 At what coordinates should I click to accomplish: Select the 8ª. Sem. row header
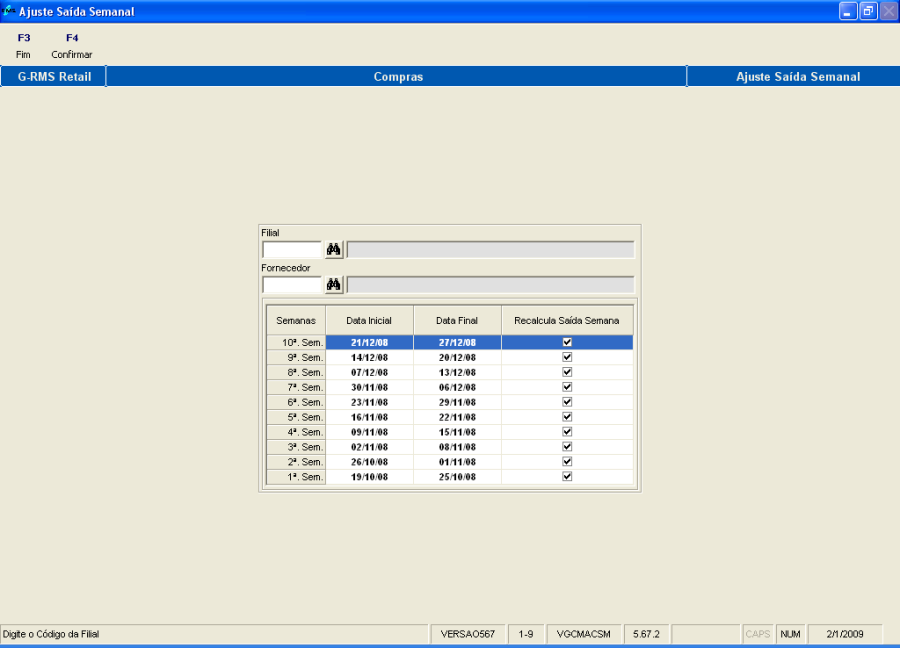pyautogui.click(x=296, y=372)
